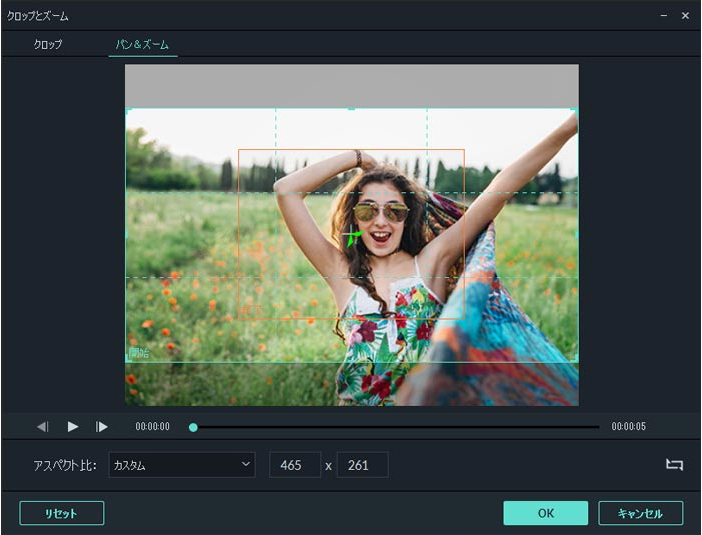Click the previous frame button
The width and height of the screenshot is (702, 535).
click(43, 427)
